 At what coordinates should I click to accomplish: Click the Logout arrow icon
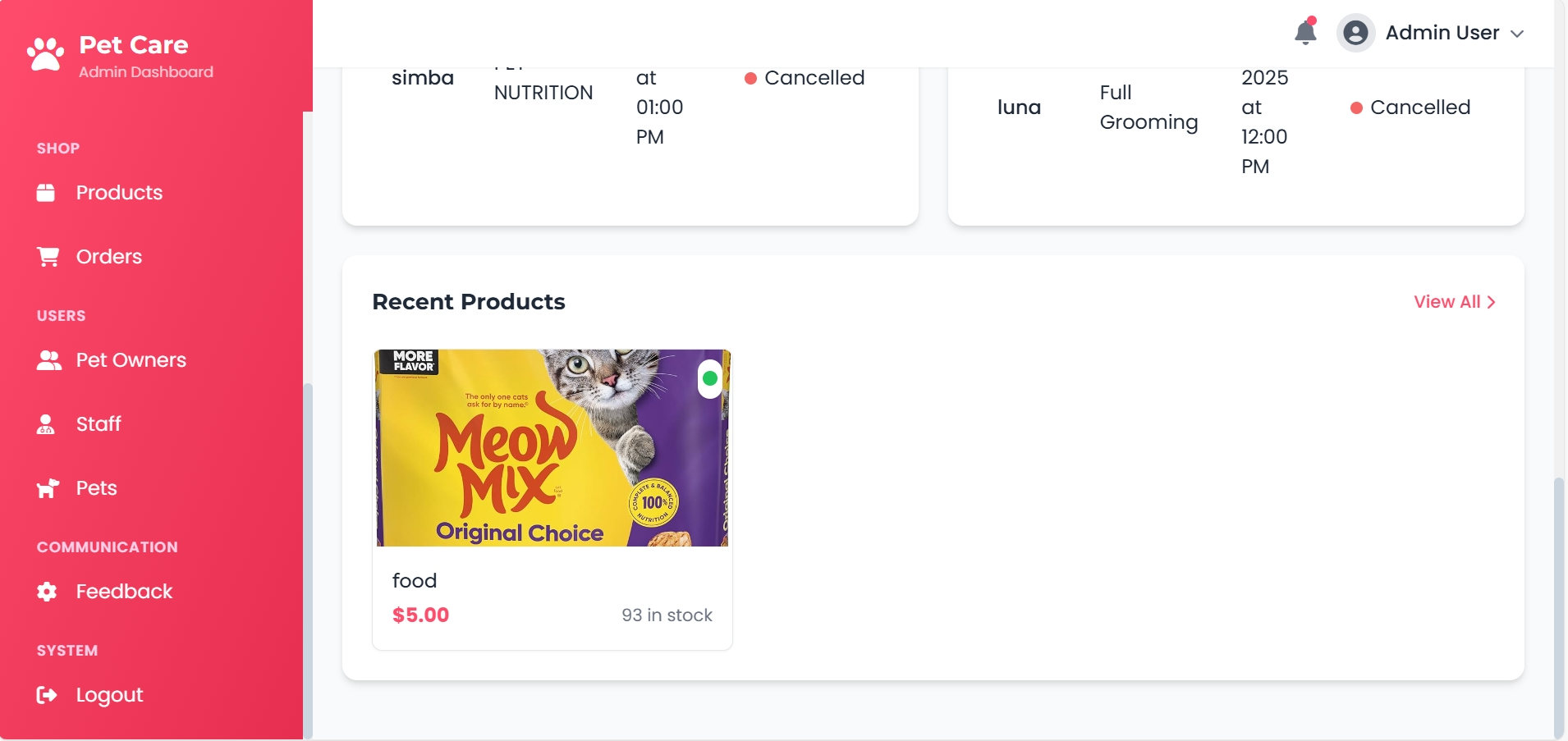point(47,695)
